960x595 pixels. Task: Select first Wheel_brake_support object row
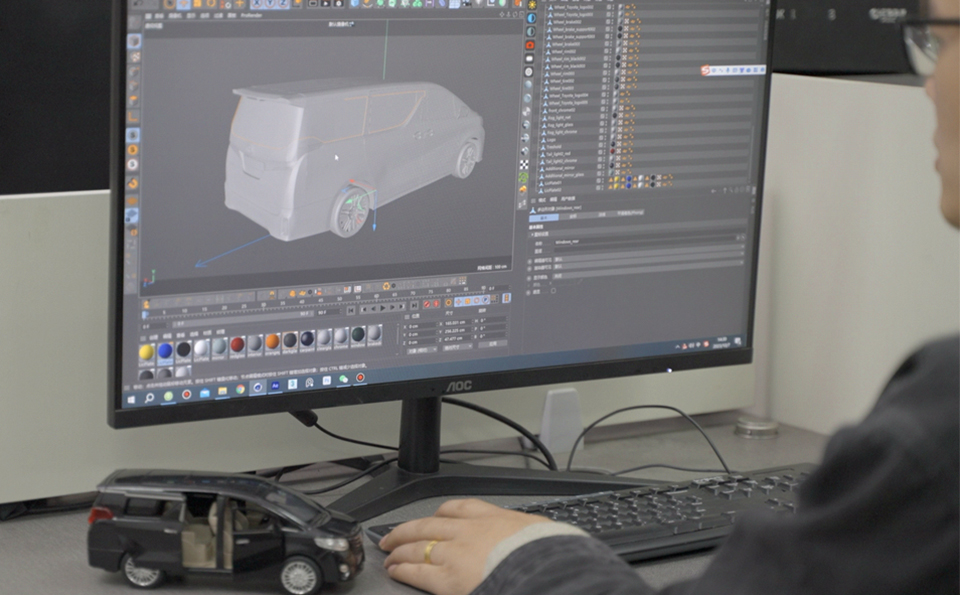coord(573,29)
